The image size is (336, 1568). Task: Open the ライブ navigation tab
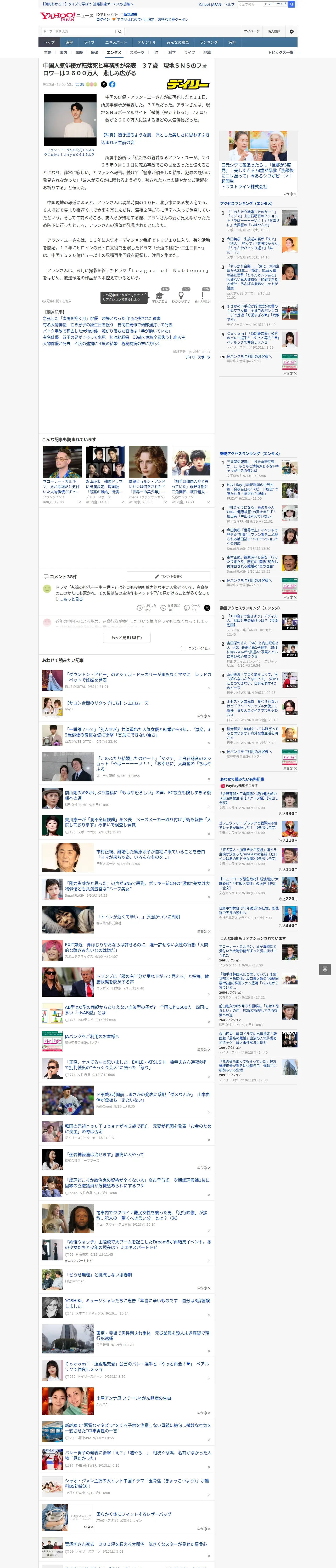pyautogui.click(x=89, y=43)
